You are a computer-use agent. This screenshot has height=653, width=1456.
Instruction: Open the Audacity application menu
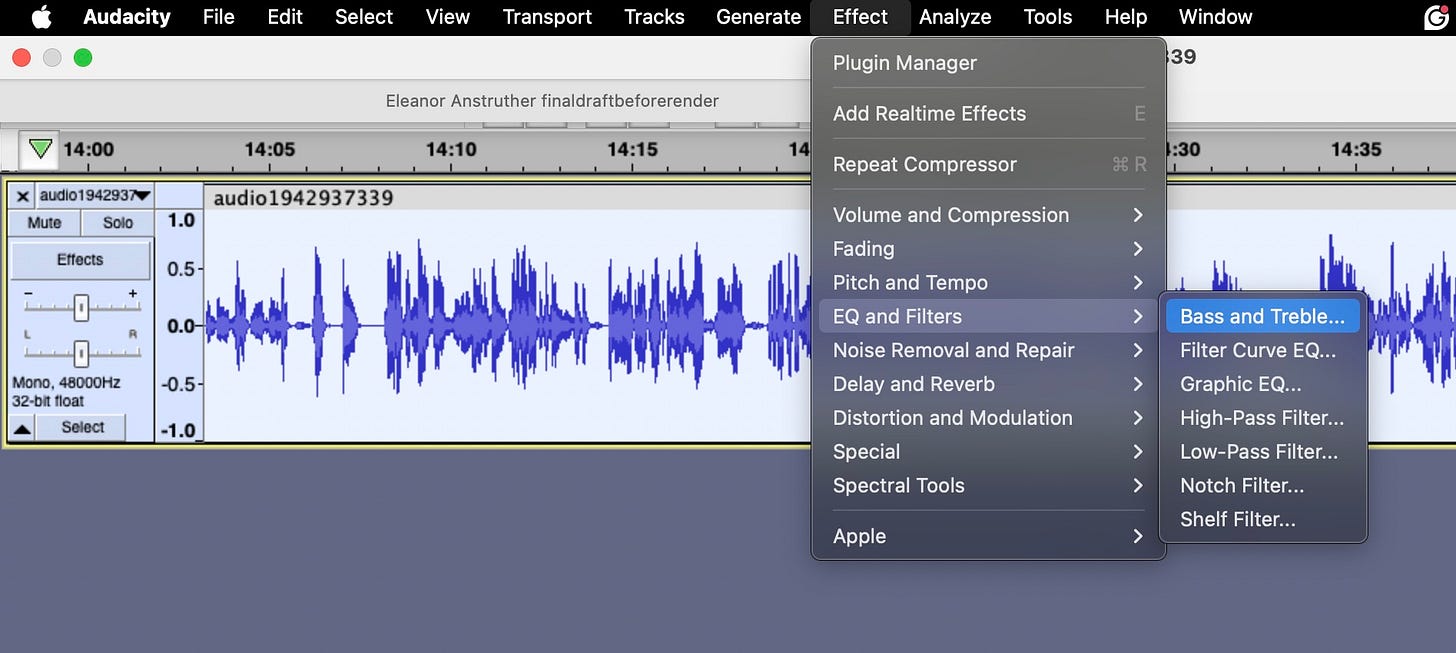coord(127,17)
